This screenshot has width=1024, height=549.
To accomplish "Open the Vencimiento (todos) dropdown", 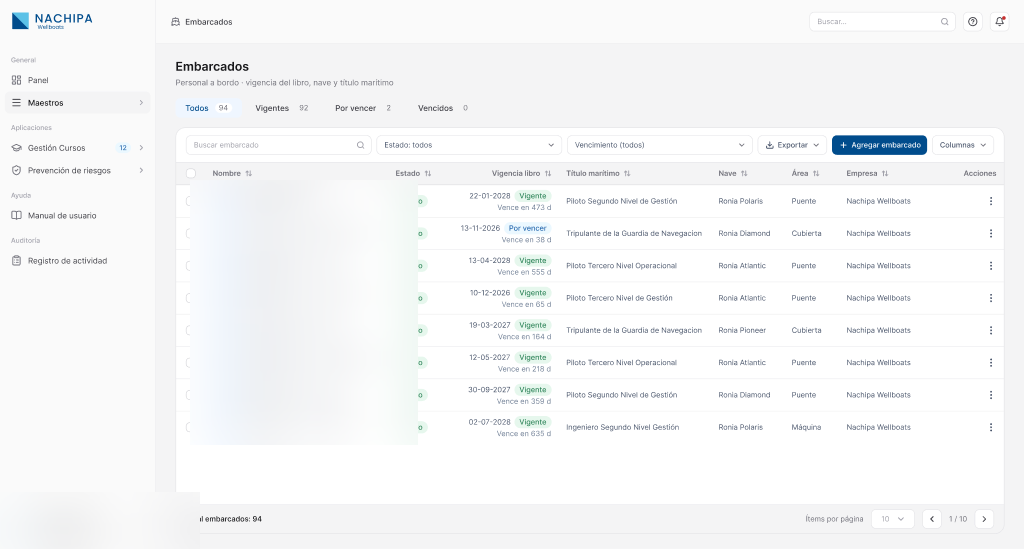I will click(x=660, y=145).
